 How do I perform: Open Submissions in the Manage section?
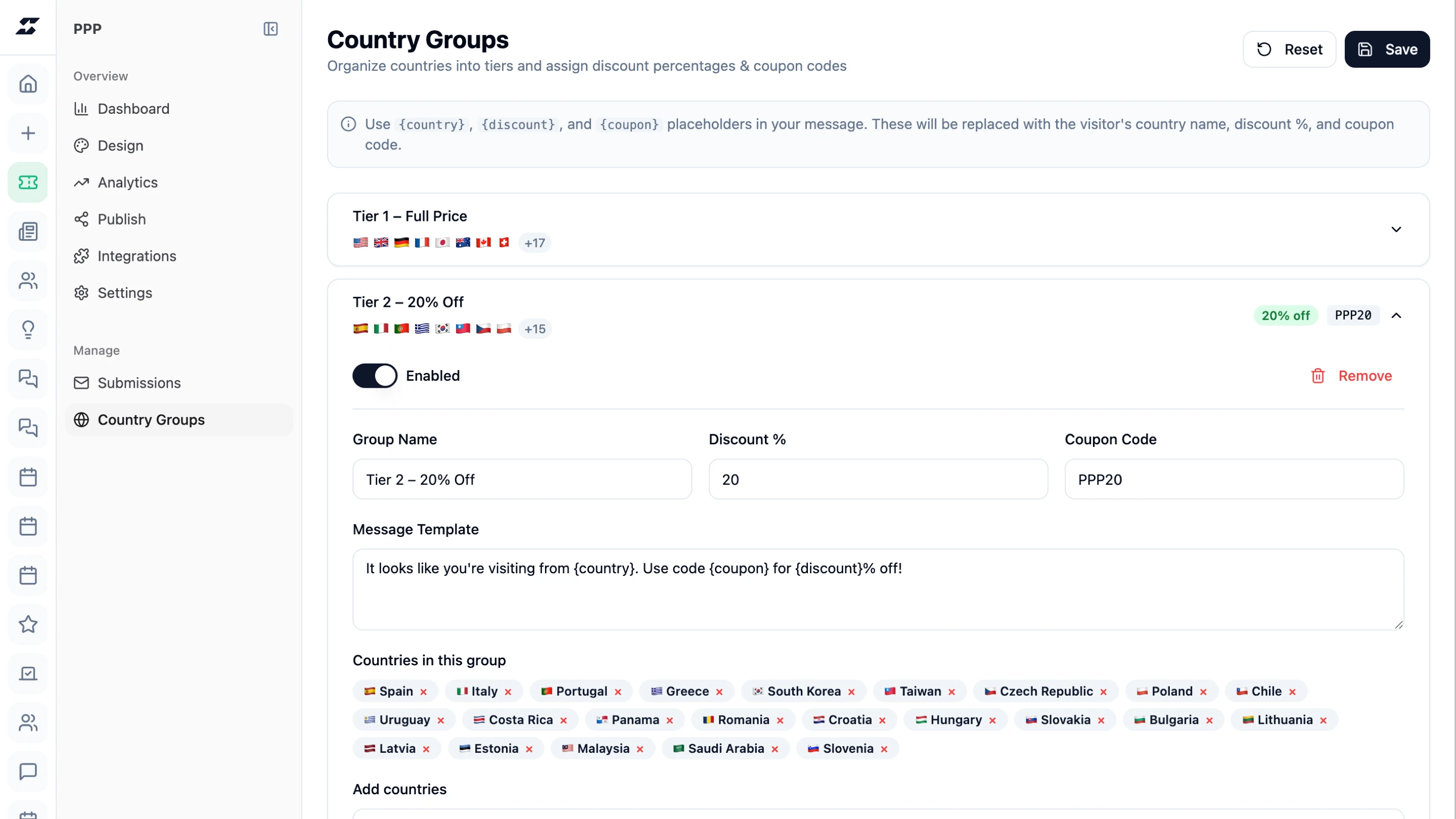pos(139,383)
